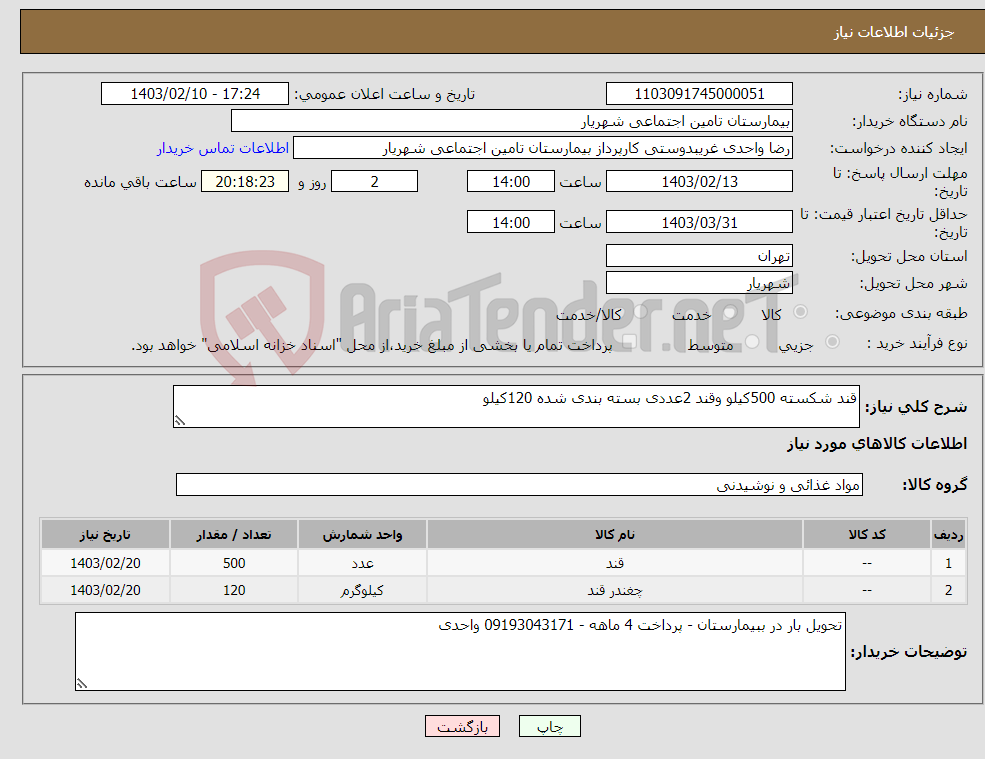Click the buyer organization name field
The width and height of the screenshot is (985, 759).
(512, 121)
